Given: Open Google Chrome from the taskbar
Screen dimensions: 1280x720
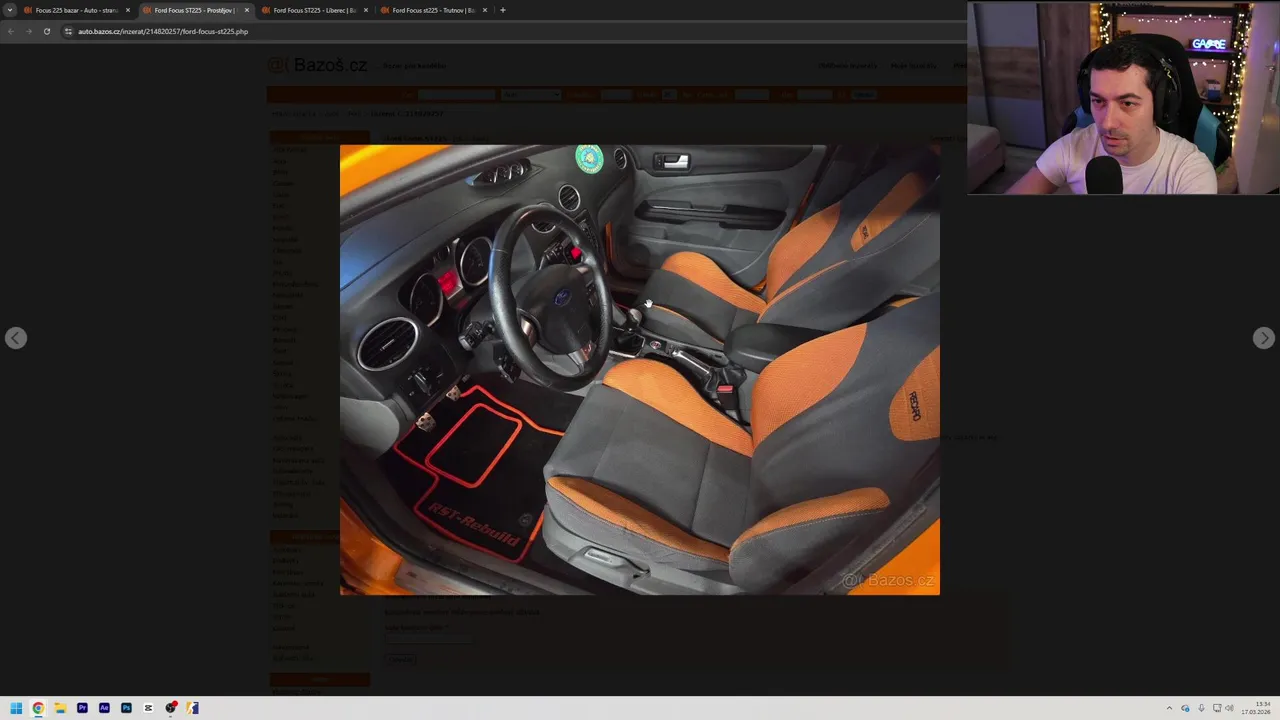Looking at the screenshot, I should coord(38,708).
